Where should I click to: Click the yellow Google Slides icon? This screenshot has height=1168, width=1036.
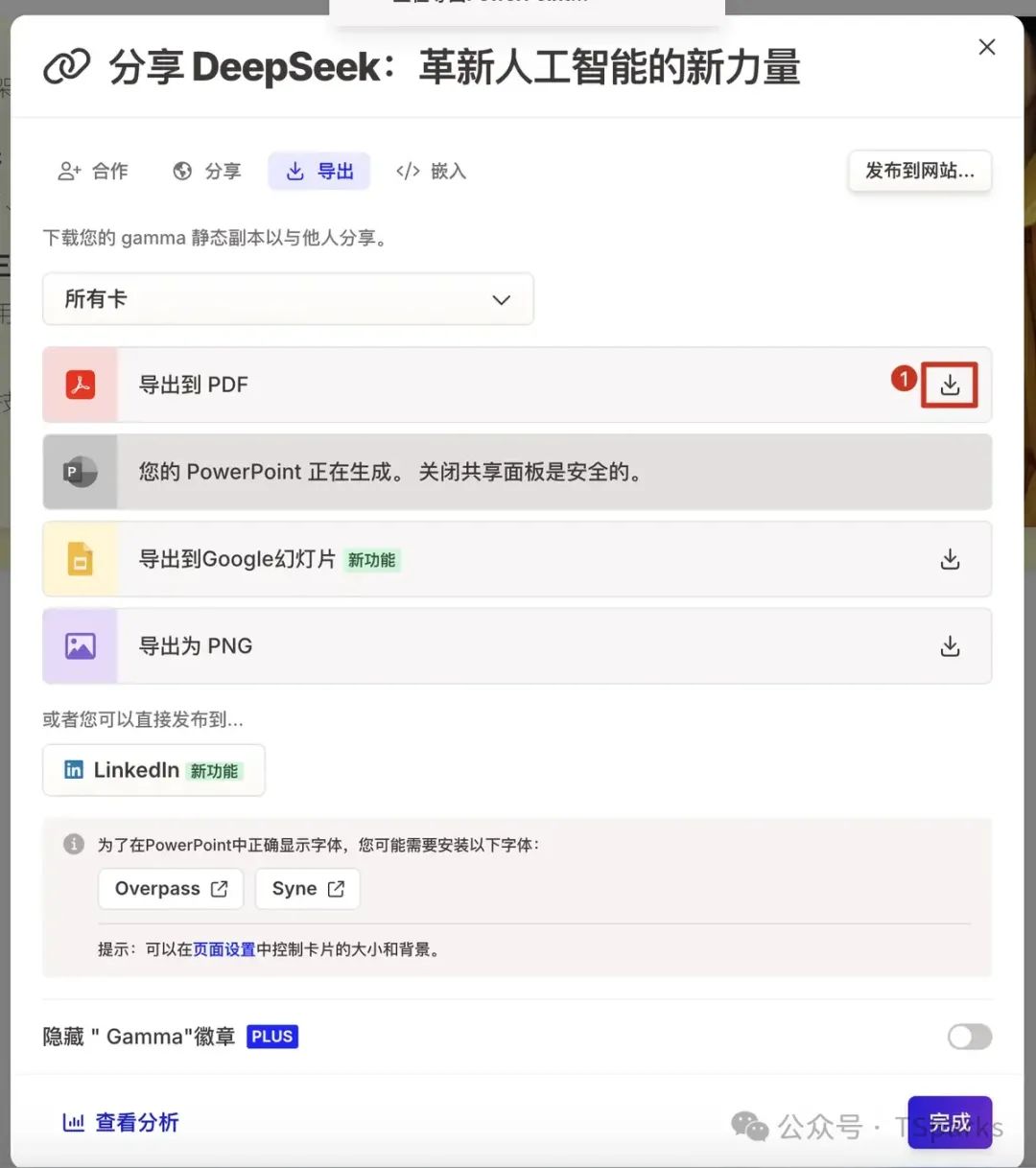coord(81,559)
